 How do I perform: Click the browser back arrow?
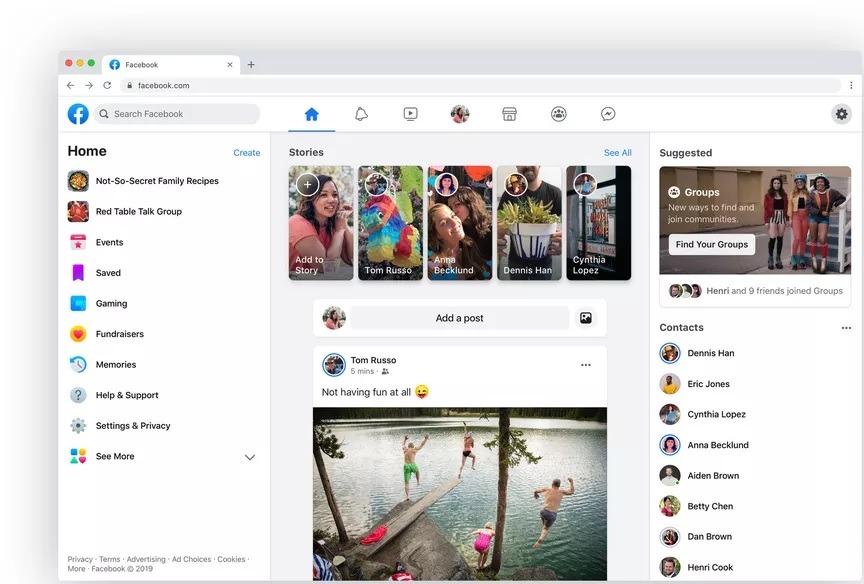pyautogui.click(x=71, y=85)
